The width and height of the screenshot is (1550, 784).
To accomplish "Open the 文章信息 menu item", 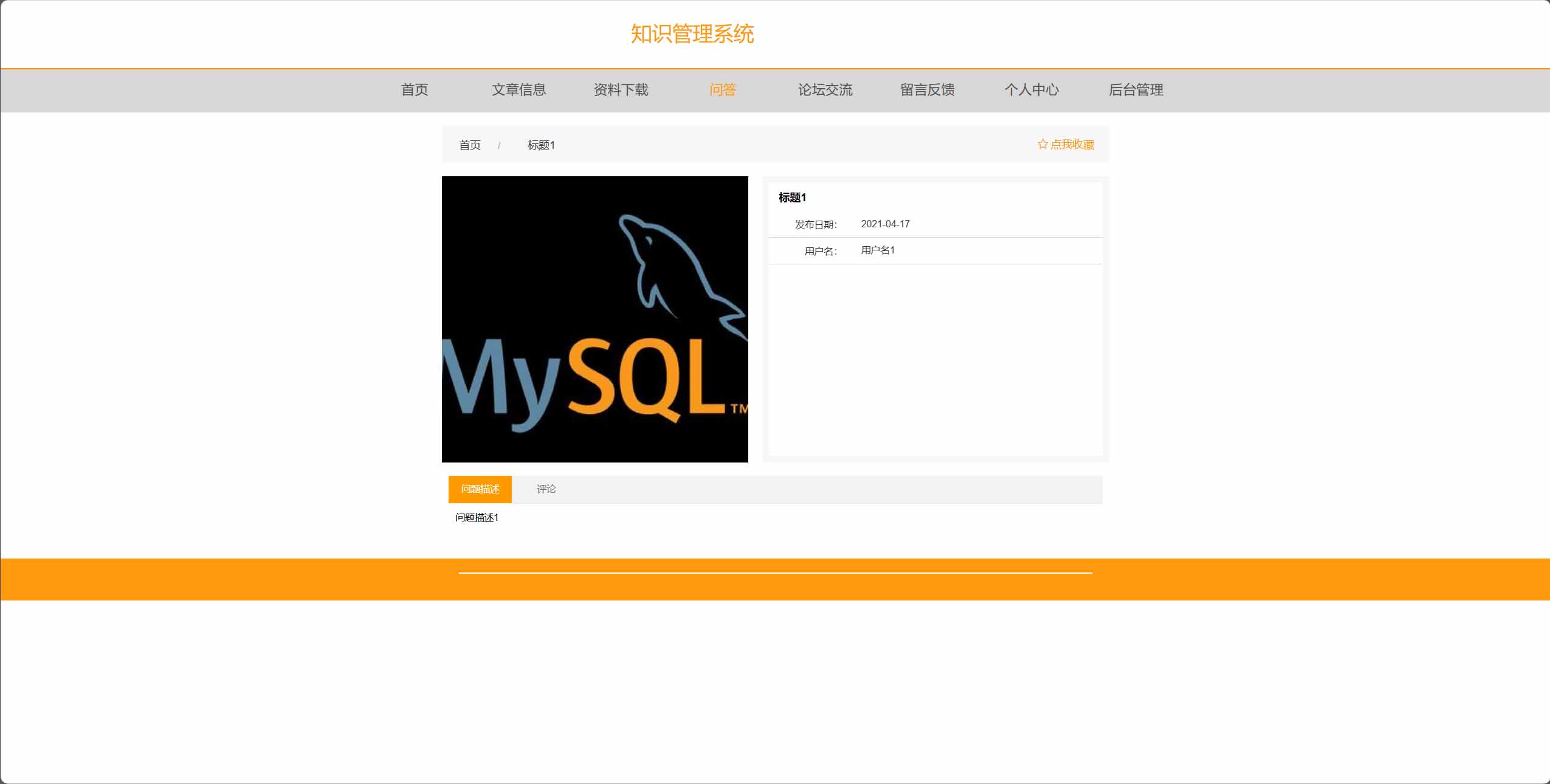I will tap(518, 90).
